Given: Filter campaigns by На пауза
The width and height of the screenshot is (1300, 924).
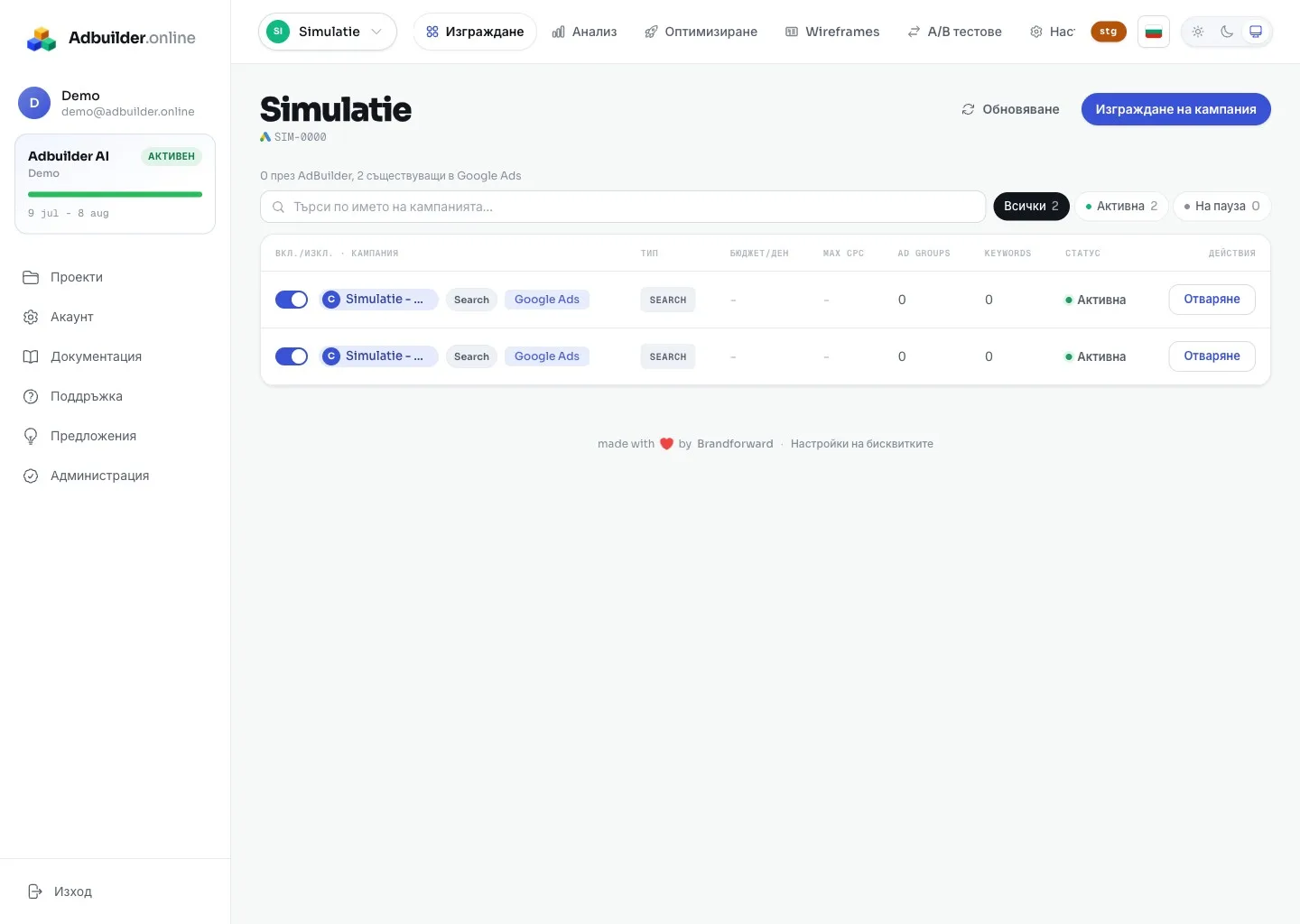Looking at the screenshot, I should coord(1221,207).
